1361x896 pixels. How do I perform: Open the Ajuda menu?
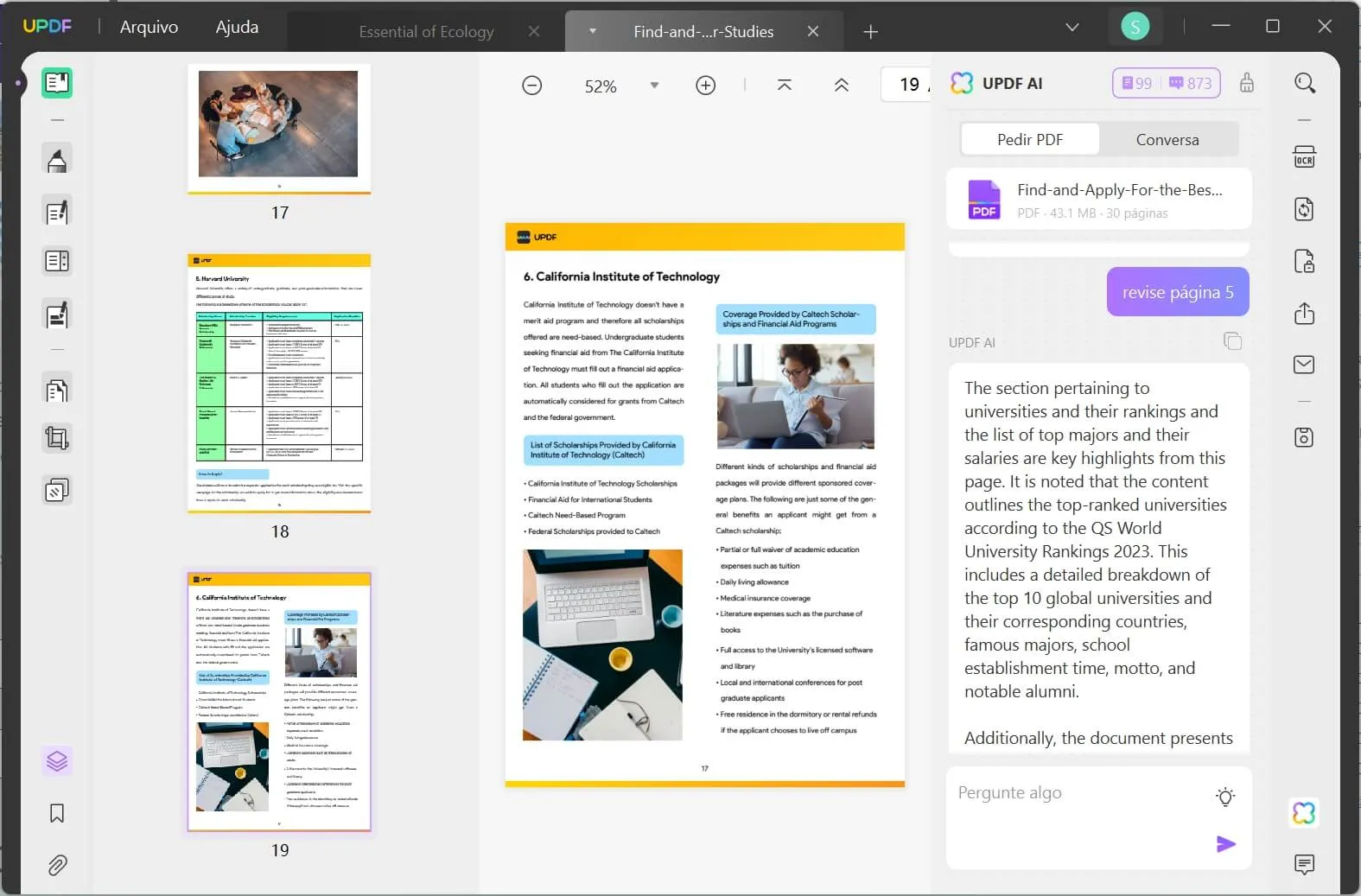[237, 27]
